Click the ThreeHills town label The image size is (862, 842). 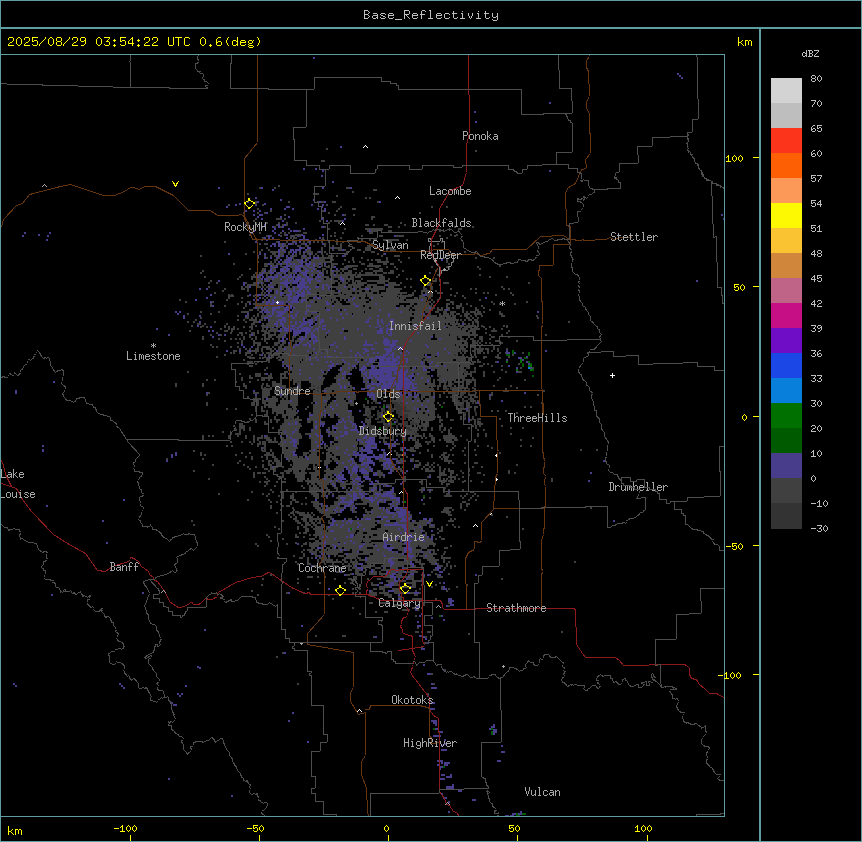(537, 418)
